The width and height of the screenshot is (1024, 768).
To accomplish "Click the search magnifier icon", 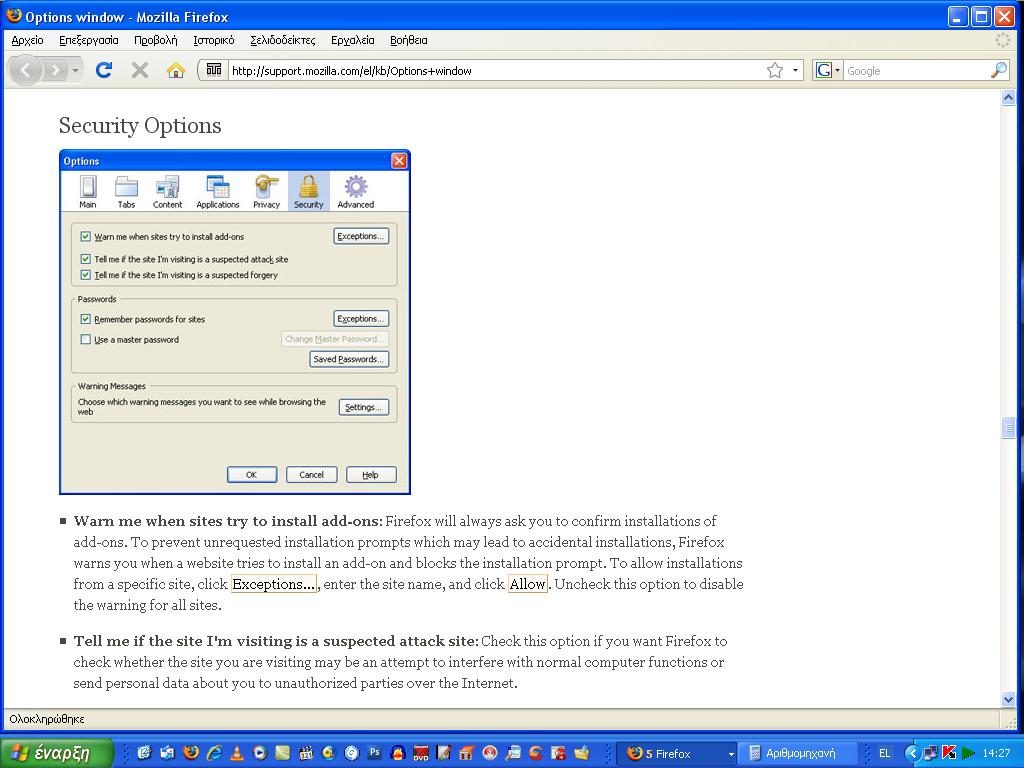I will 999,71.
